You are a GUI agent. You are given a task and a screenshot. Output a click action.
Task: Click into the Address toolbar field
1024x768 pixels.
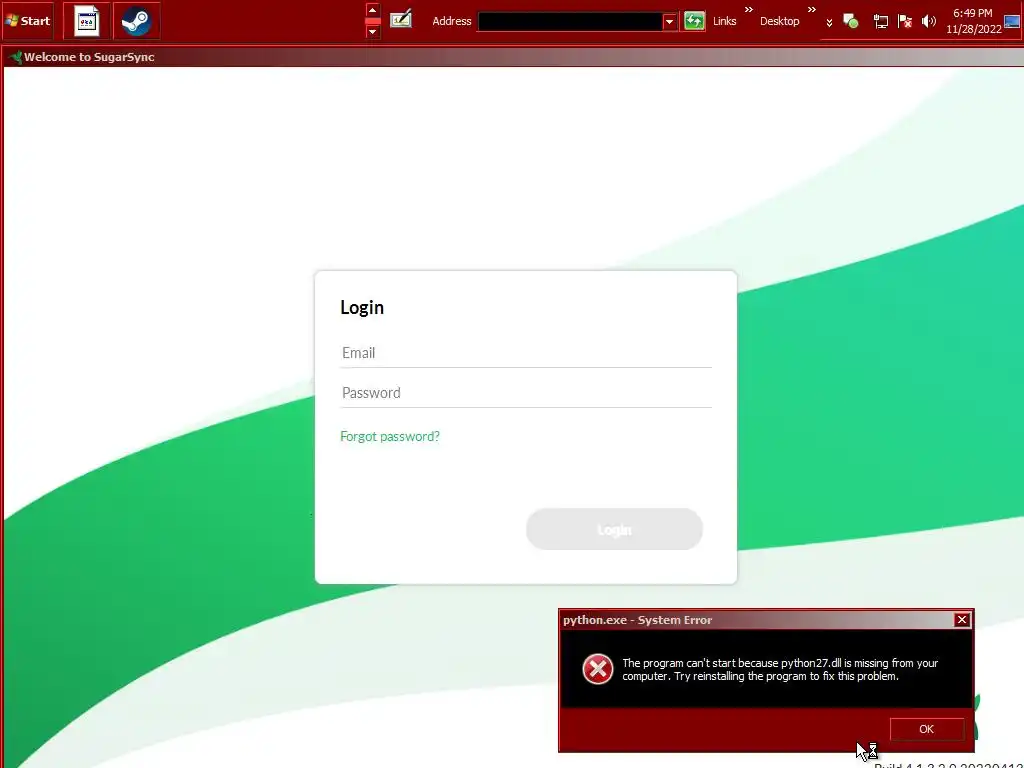coord(569,21)
